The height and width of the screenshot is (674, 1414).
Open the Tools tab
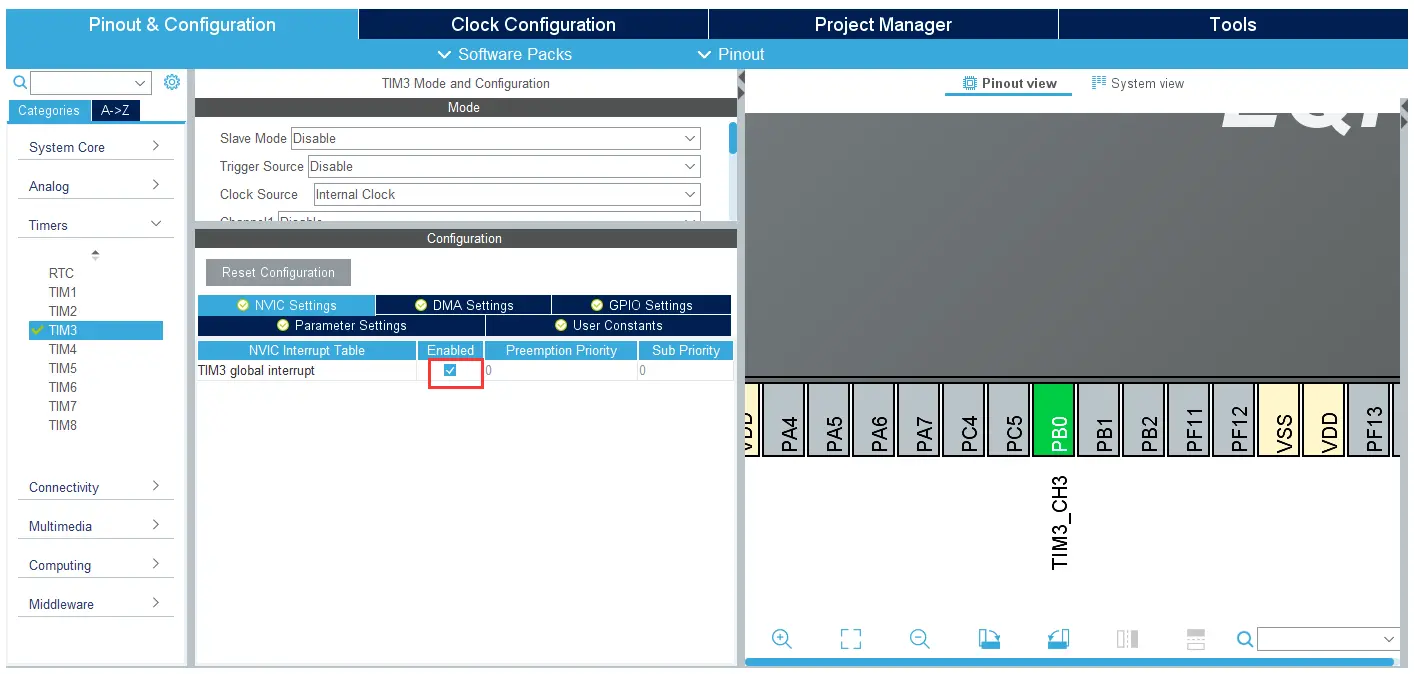(x=1232, y=24)
